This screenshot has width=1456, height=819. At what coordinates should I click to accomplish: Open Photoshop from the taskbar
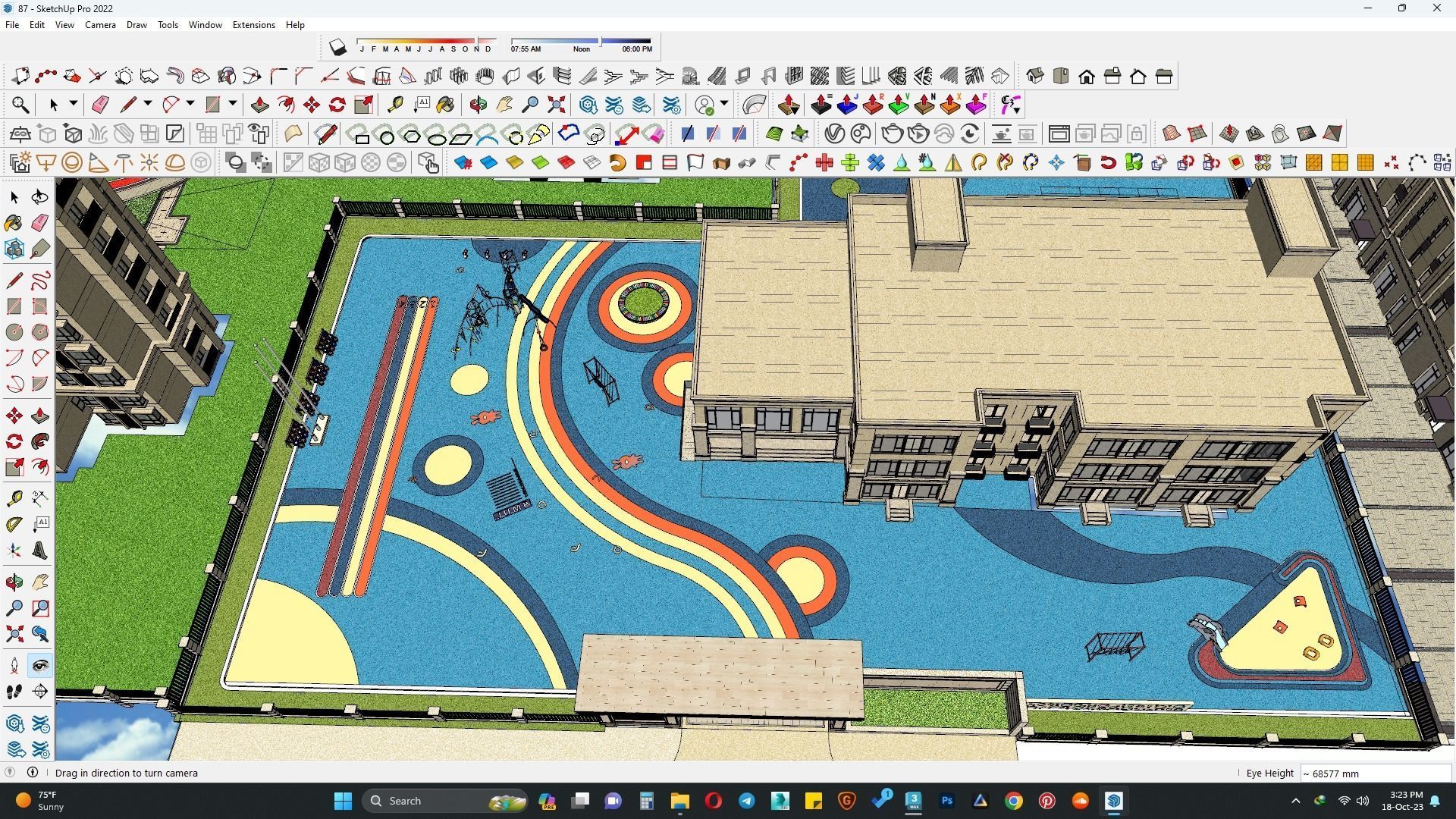(x=946, y=801)
